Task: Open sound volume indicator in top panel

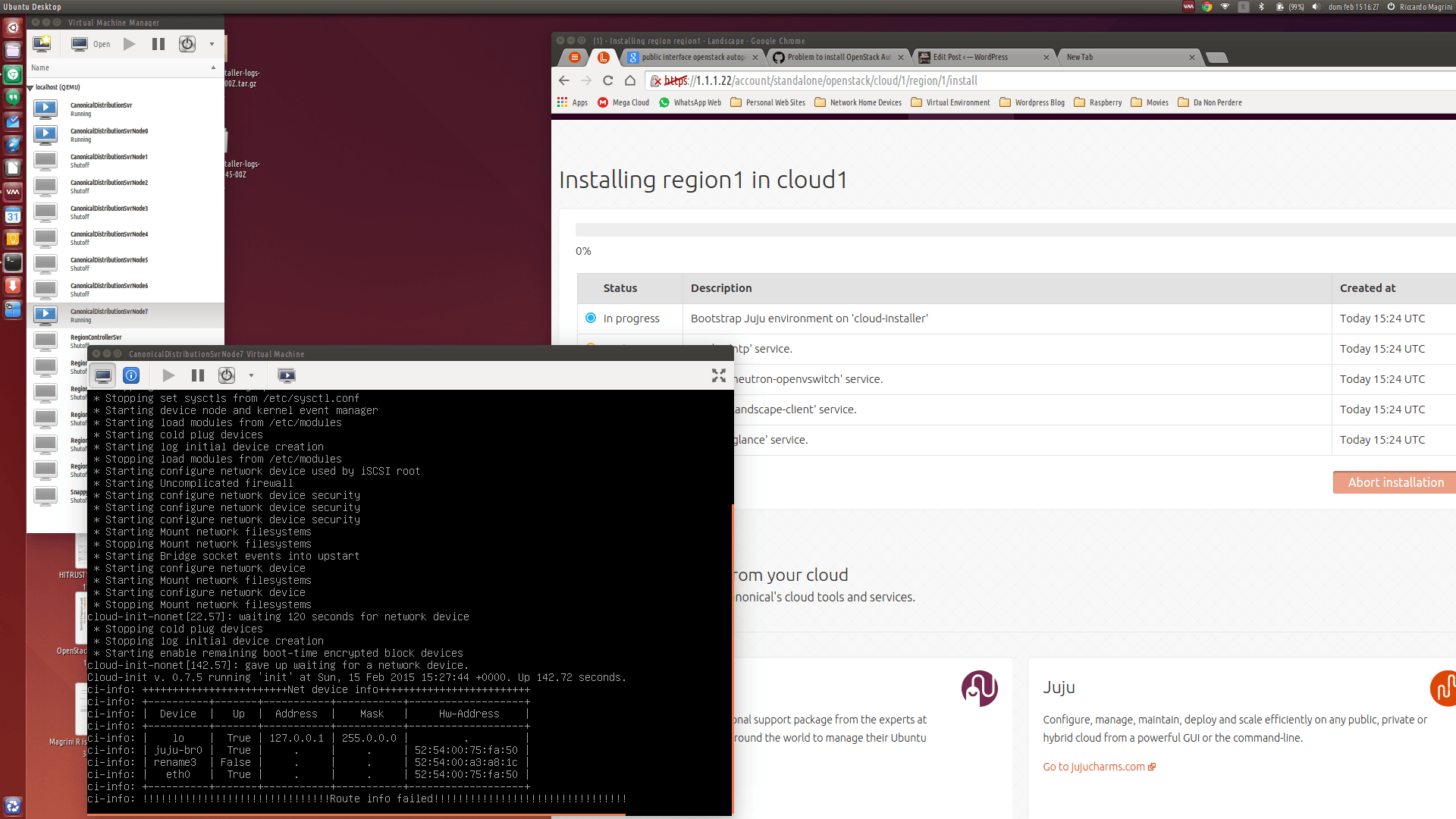Action: tap(1316, 7)
